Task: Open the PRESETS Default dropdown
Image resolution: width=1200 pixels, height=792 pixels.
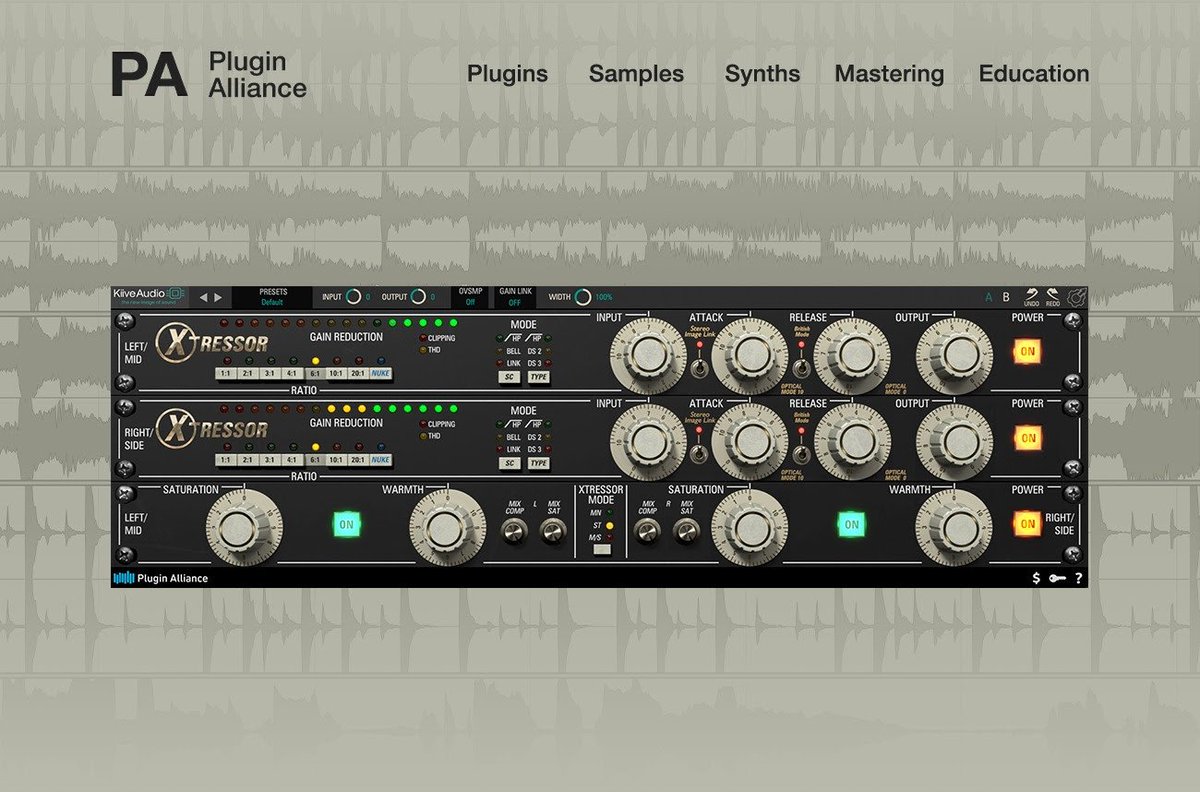Action: [272, 297]
